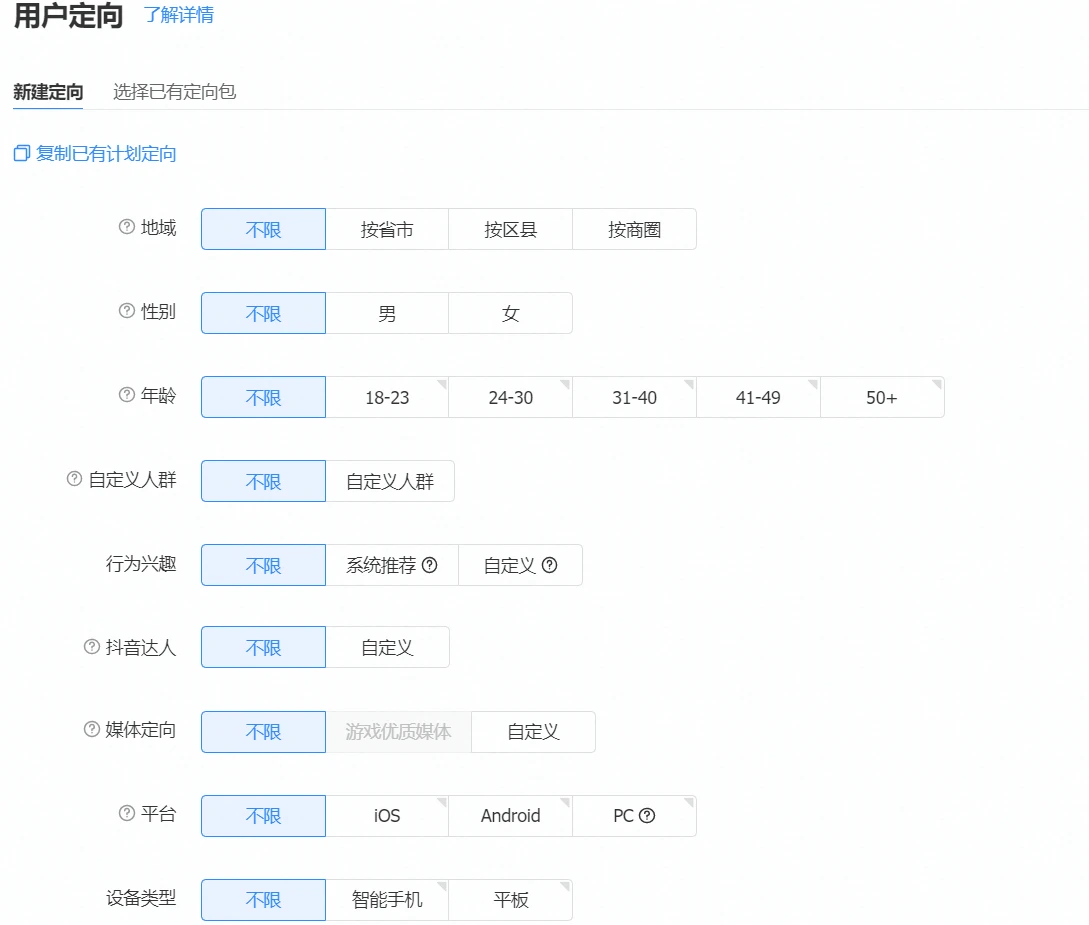Screen dimensions: 1089x925
Task: Click help icon next to 地域
Action: click(x=126, y=227)
